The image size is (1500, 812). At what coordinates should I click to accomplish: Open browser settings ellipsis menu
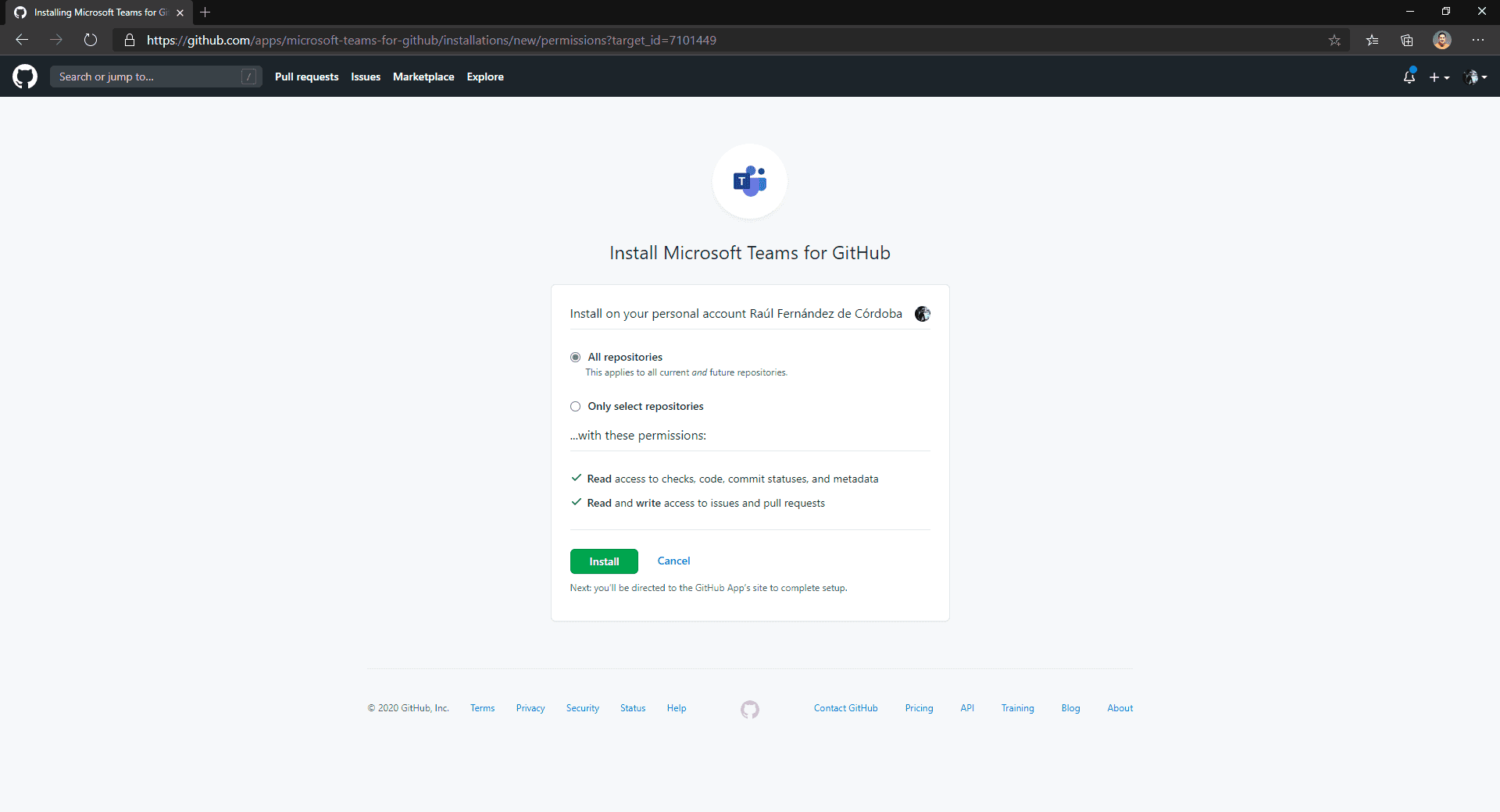click(x=1478, y=40)
